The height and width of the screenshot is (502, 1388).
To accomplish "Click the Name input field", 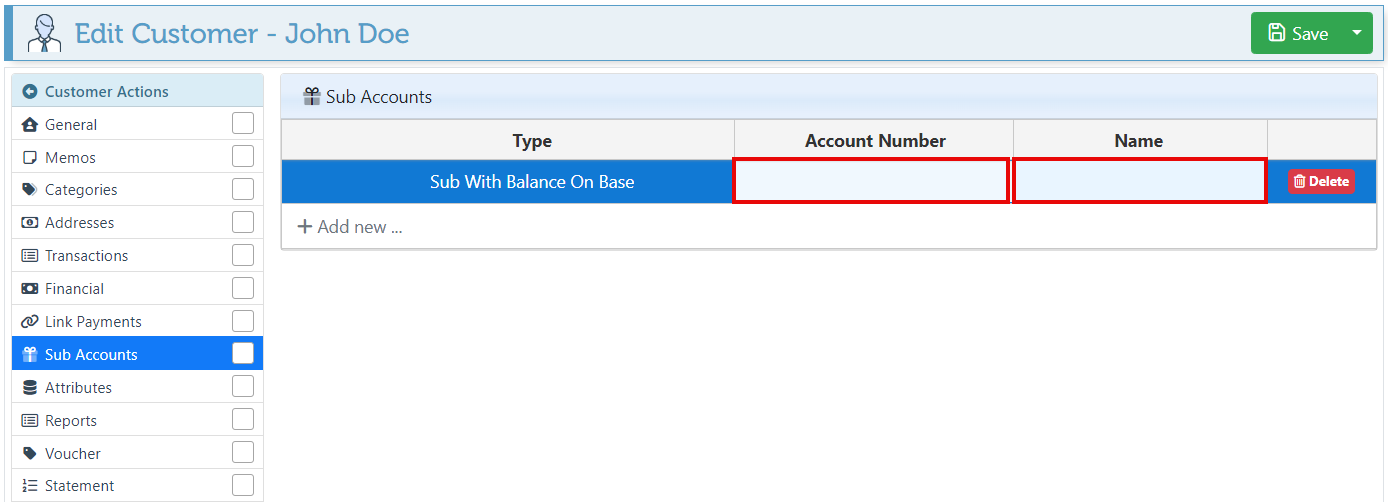I will [1139, 181].
